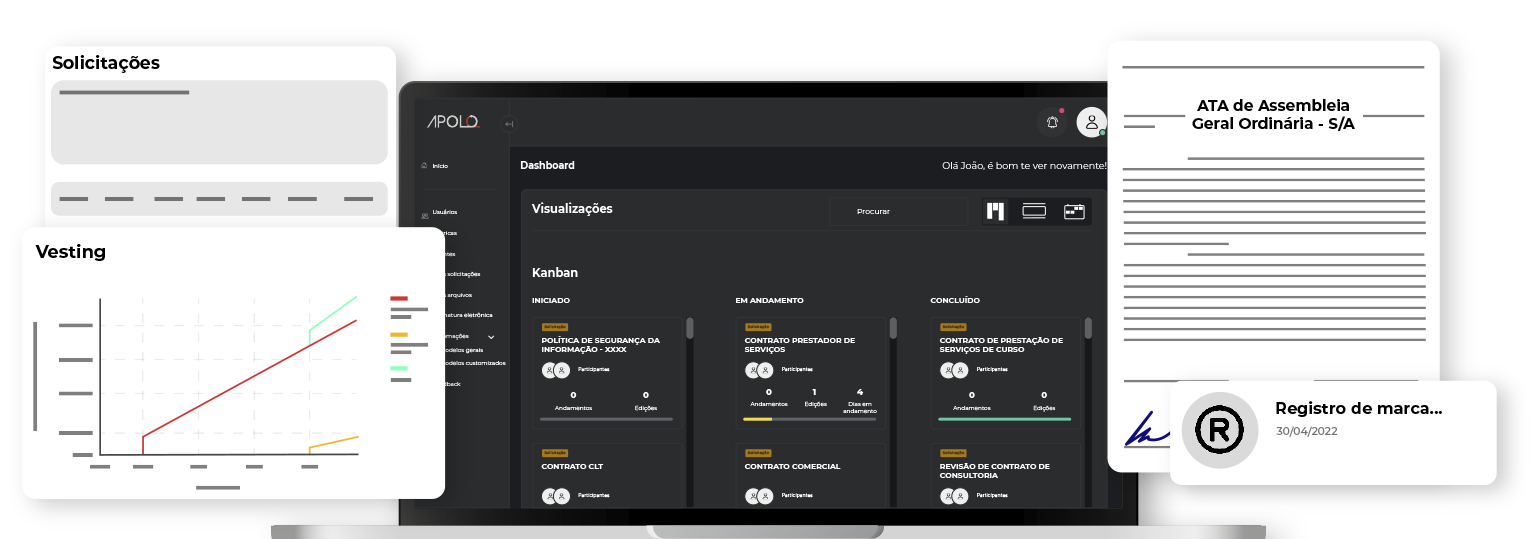Image resolution: width=1536 pixels, height=539 pixels.
Task: Open Política de Segurança da Informação card
Action: coord(600,345)
